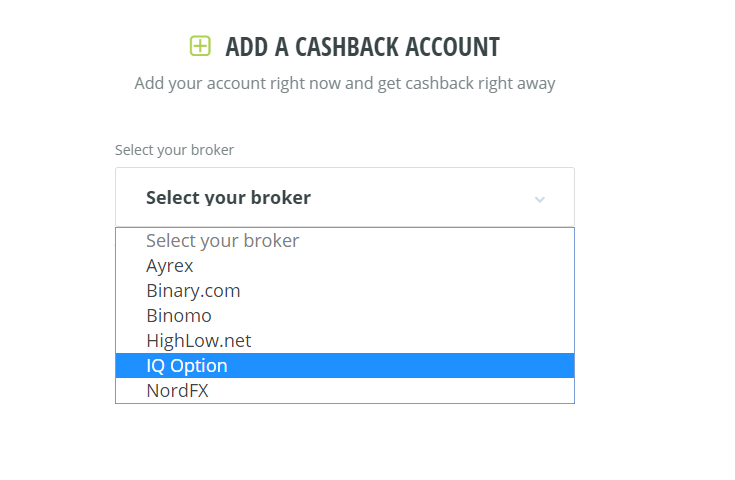
Task: Pick Binomo from the dropdown options
Action: point(345,315)
